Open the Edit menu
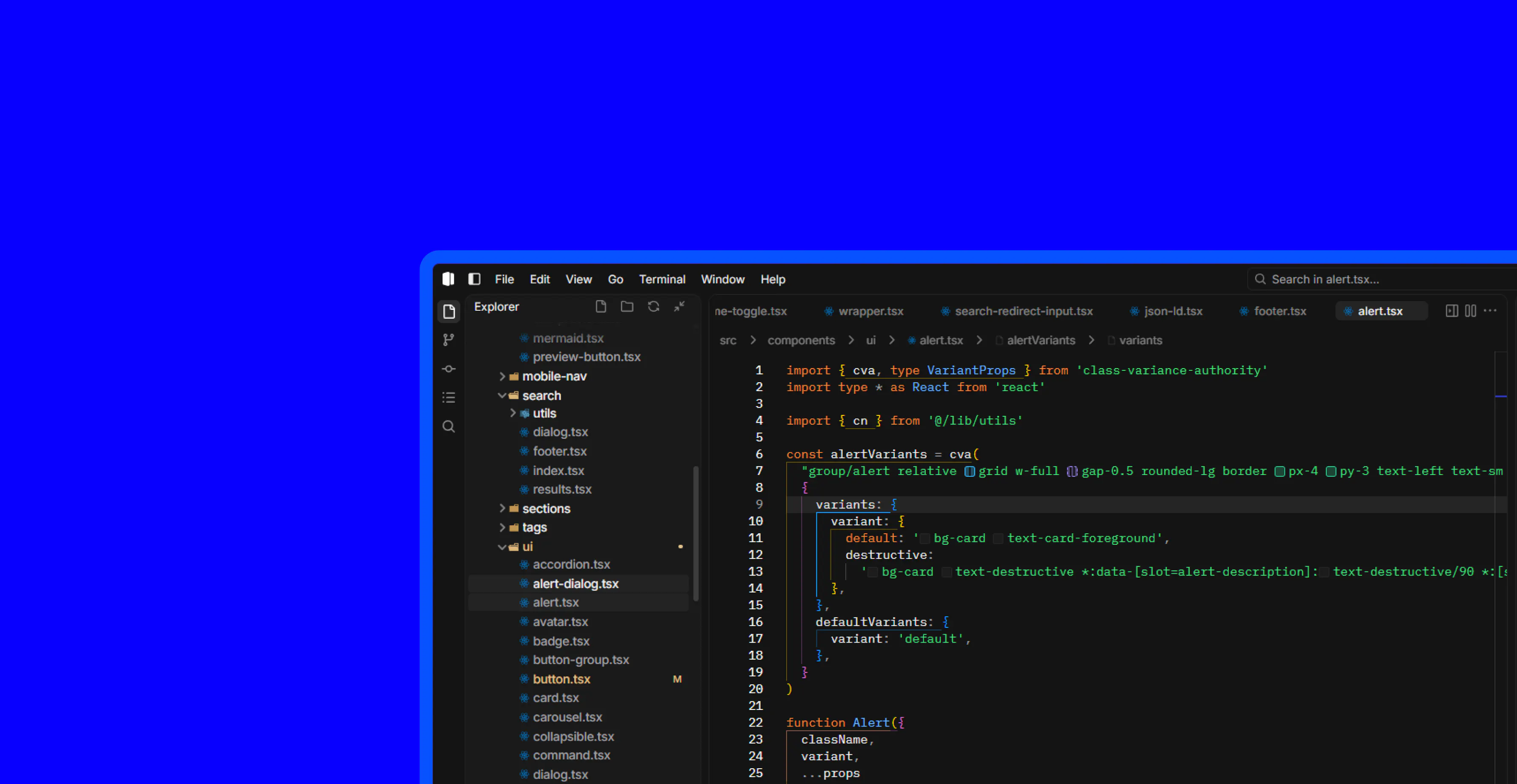The image size is (1517, 784). [539, 279]
